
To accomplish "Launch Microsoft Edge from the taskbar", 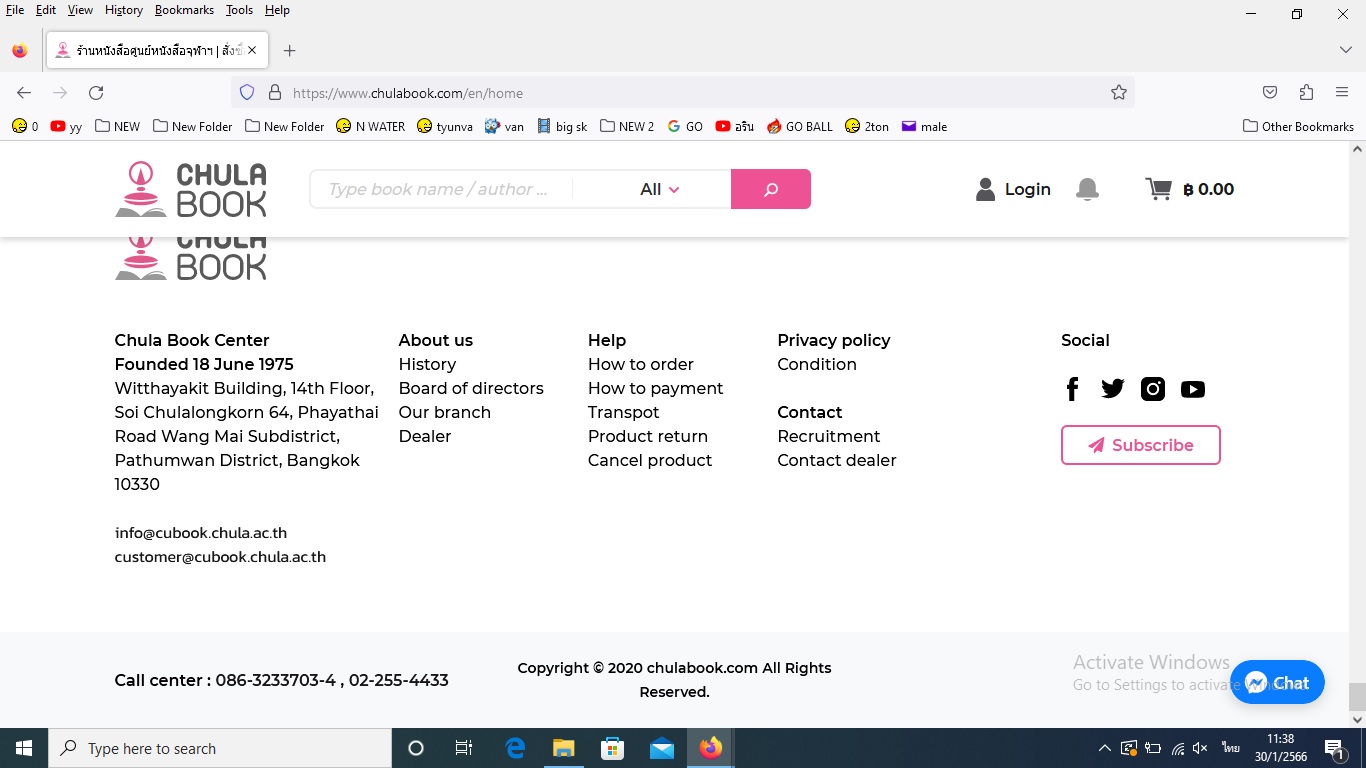I will 515,748.
